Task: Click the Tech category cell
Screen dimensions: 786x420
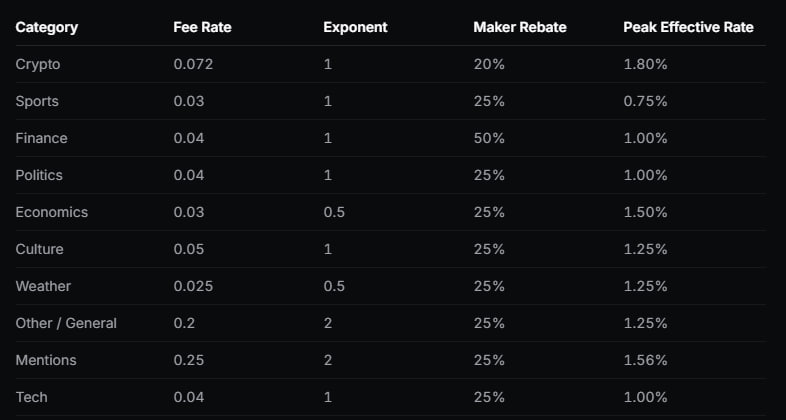Action: click(31, 397)
